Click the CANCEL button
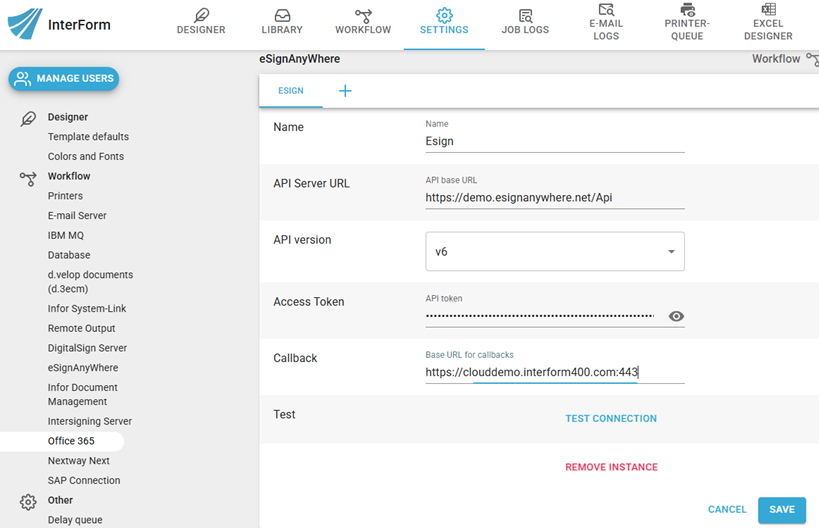The width and height of the screenshot is (819, 528). (727, 509)
